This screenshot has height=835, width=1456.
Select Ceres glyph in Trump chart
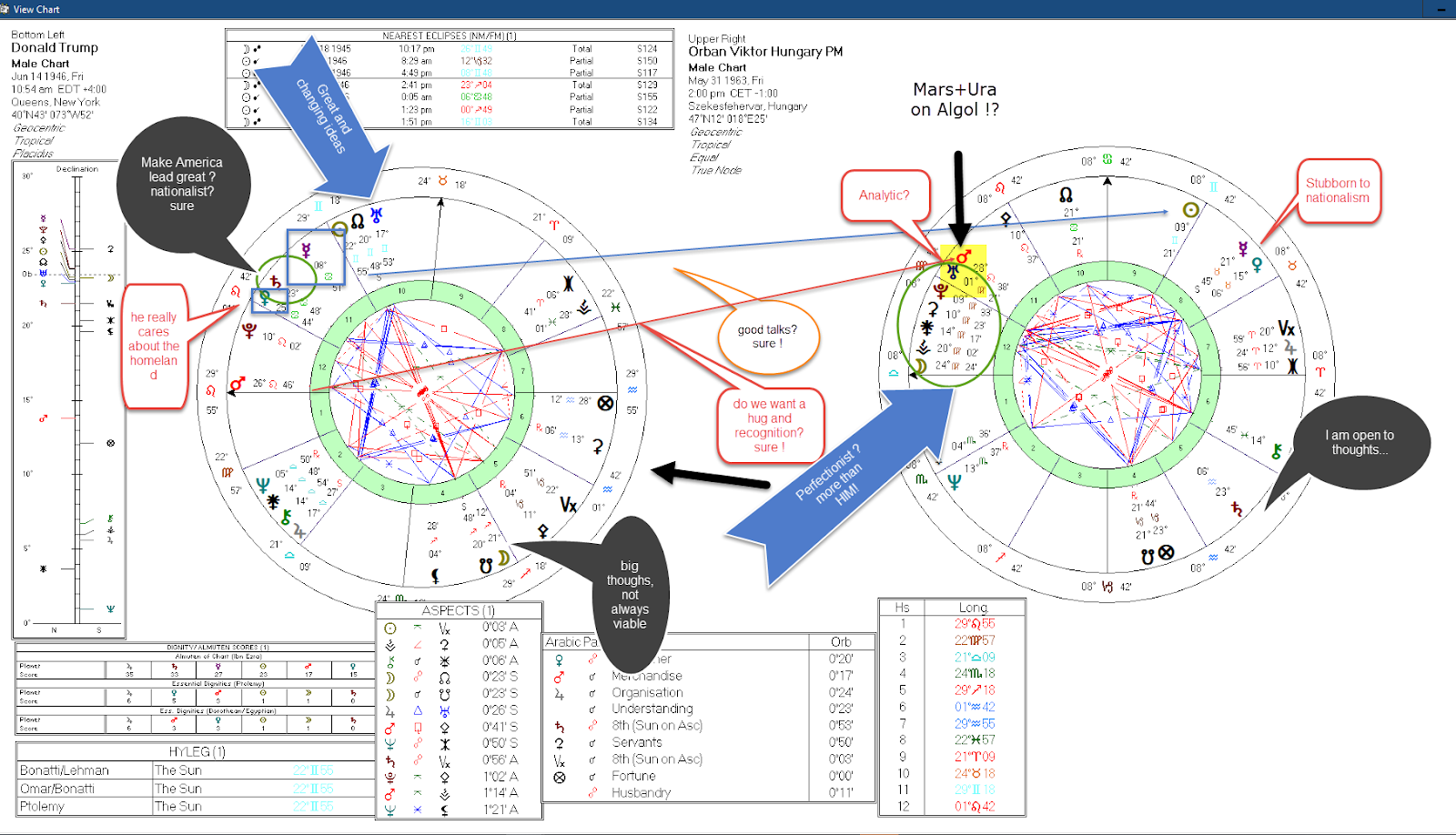[598, 446]
